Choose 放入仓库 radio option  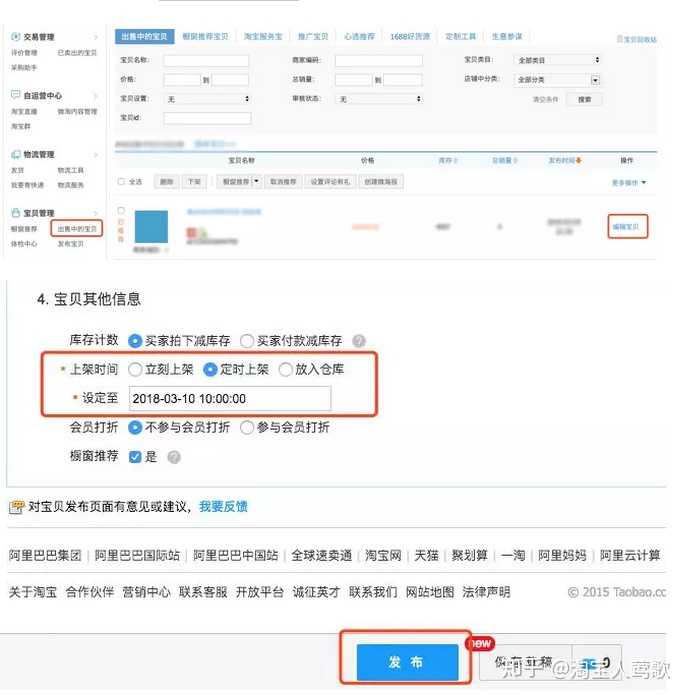285,369
